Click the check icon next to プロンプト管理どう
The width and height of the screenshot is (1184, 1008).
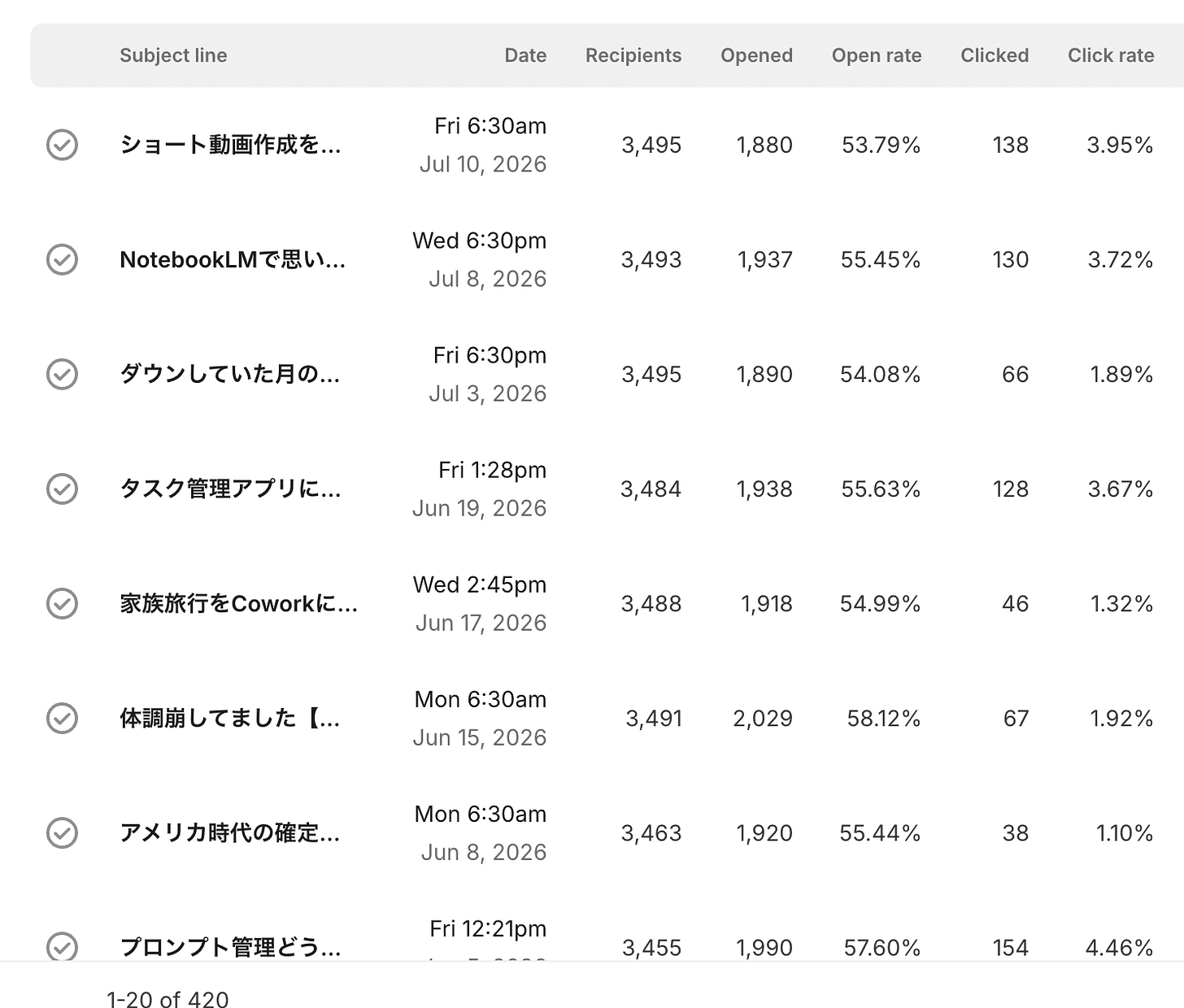62,946
